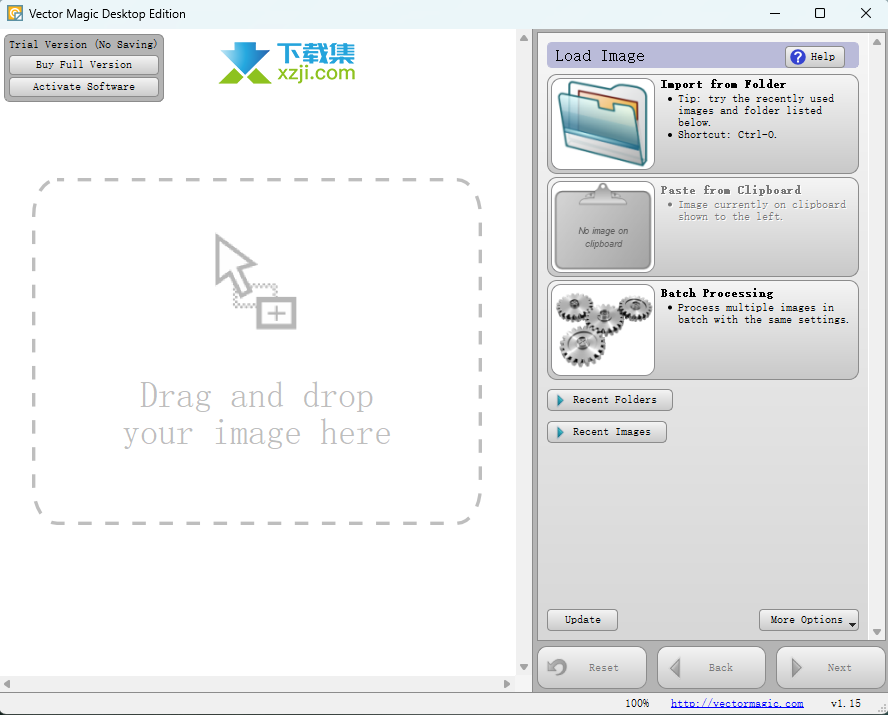
Task: Open the More Options dropdown
Action: click(x=809, y=620)
